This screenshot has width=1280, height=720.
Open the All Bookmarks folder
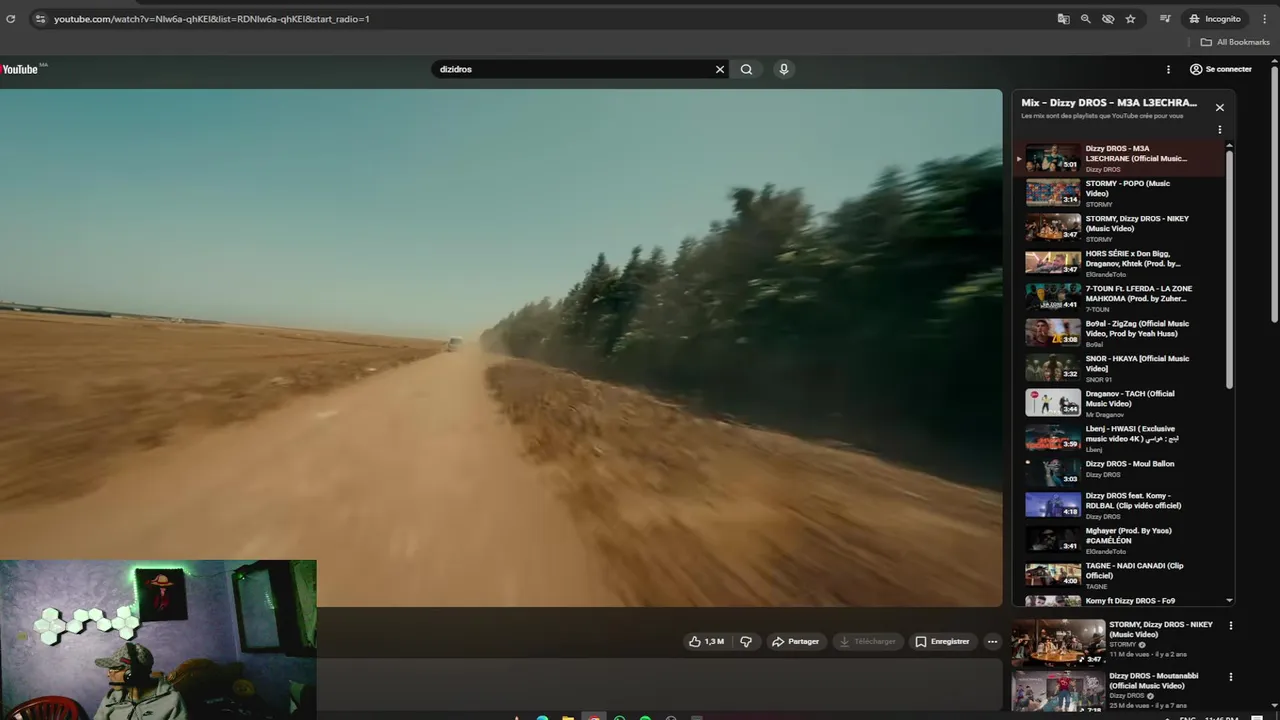pos(1234,42)
